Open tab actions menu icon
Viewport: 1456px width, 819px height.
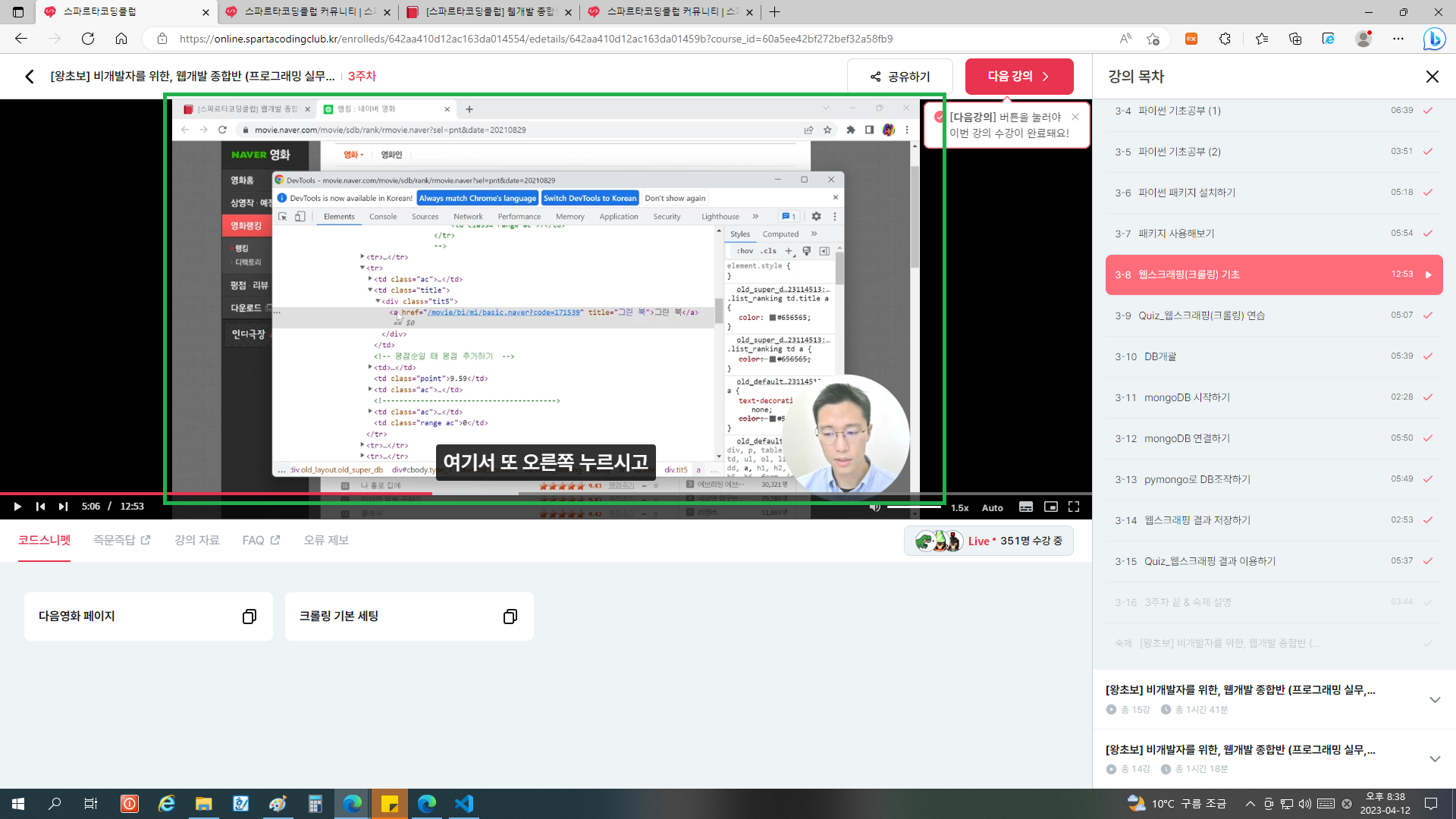(18, 12)
